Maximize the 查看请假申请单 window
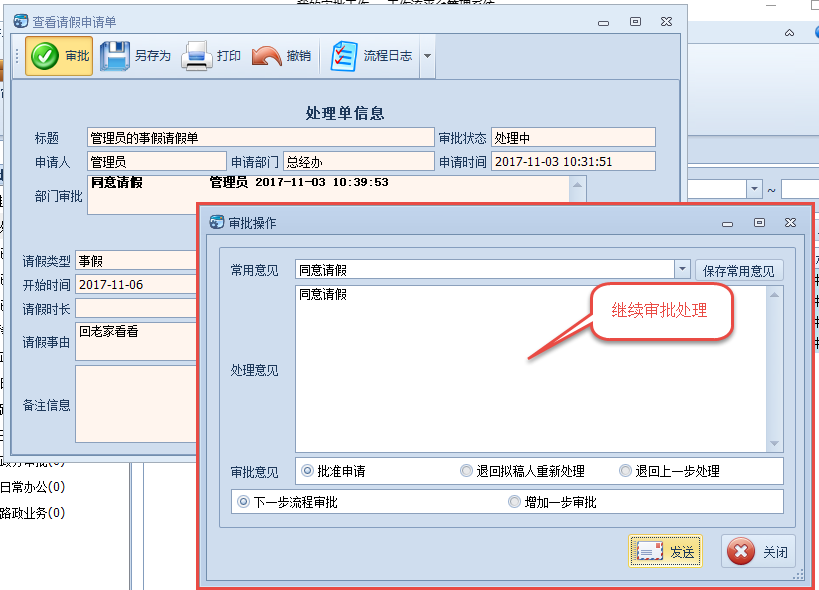 [x=635, y=21]
